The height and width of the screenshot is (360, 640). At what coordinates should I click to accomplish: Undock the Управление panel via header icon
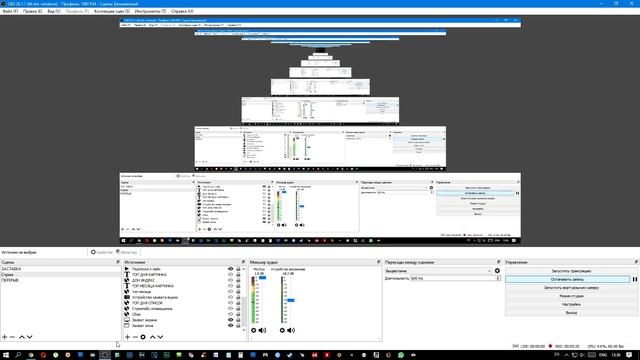click(636, 262)
